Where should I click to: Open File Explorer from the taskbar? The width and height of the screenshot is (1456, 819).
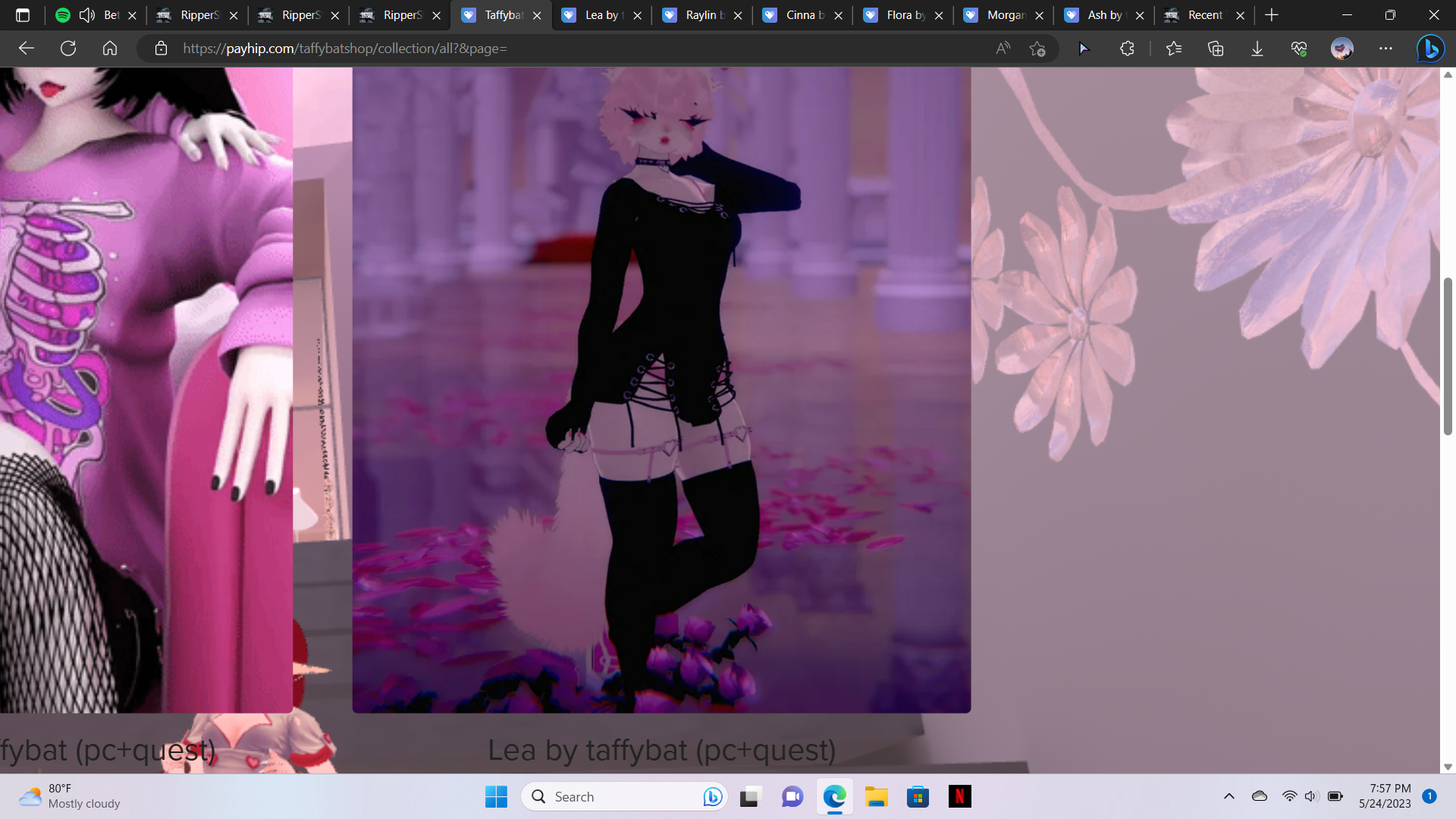pos(876,796)
